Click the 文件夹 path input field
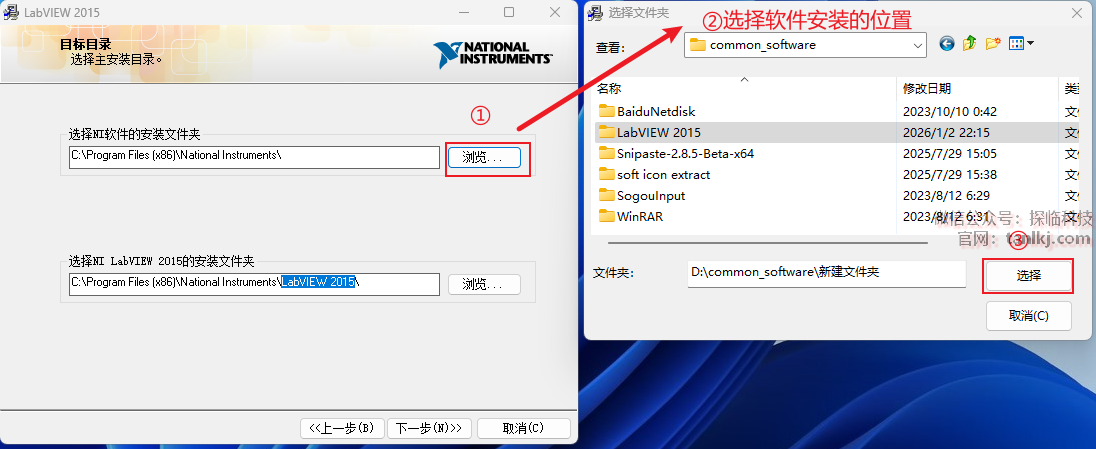Image resolution: width=1096 pixels, height=449 pixels. pyautogui.click(x=826, y=273)
